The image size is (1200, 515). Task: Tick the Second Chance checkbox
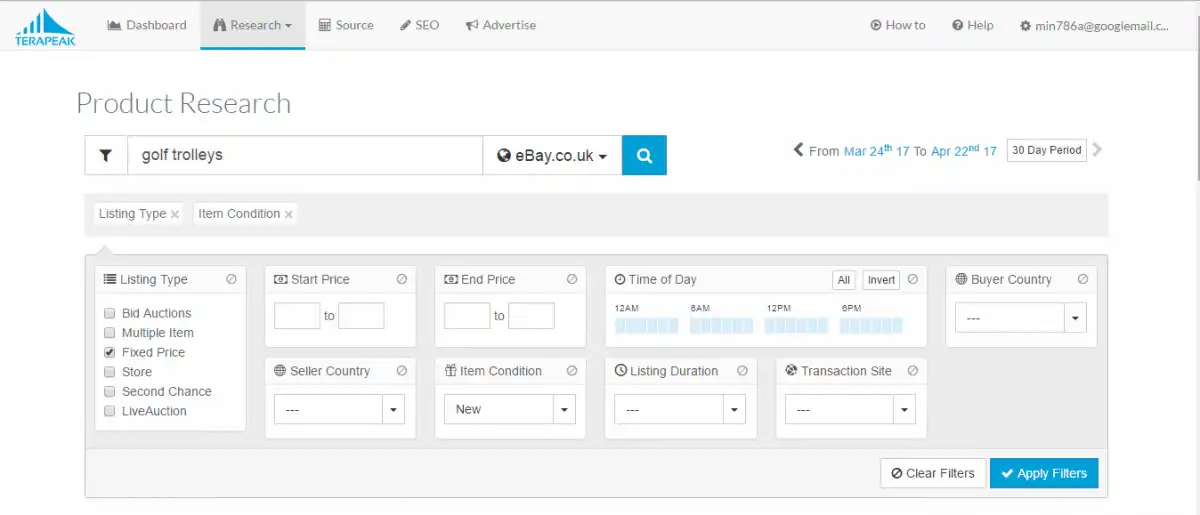coord(110,391)
